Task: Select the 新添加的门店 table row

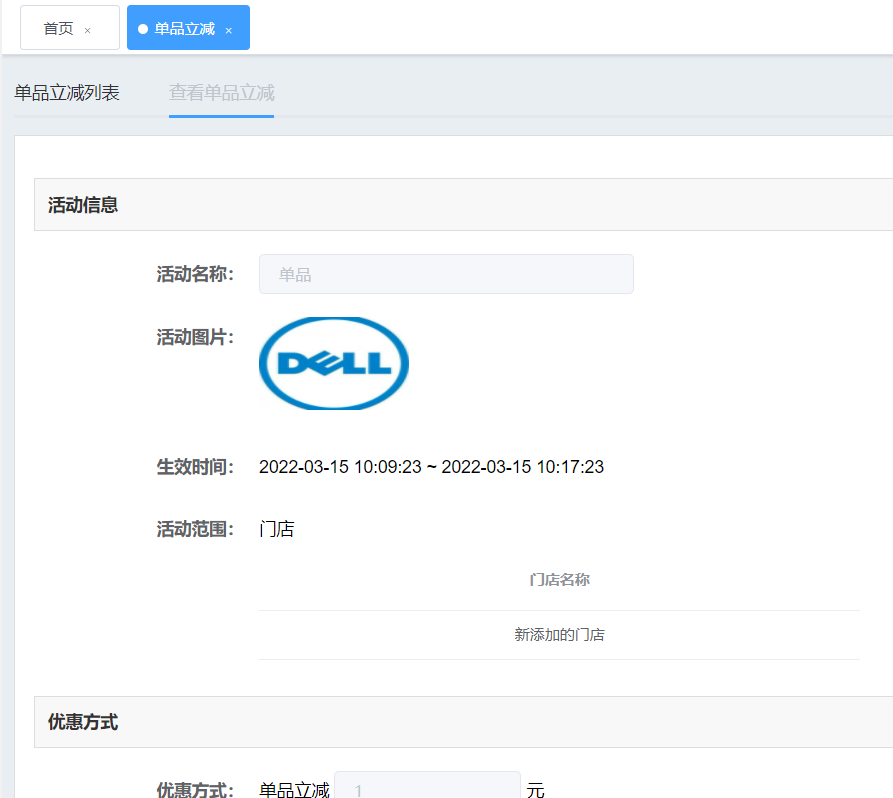Action: click(559, 635)
